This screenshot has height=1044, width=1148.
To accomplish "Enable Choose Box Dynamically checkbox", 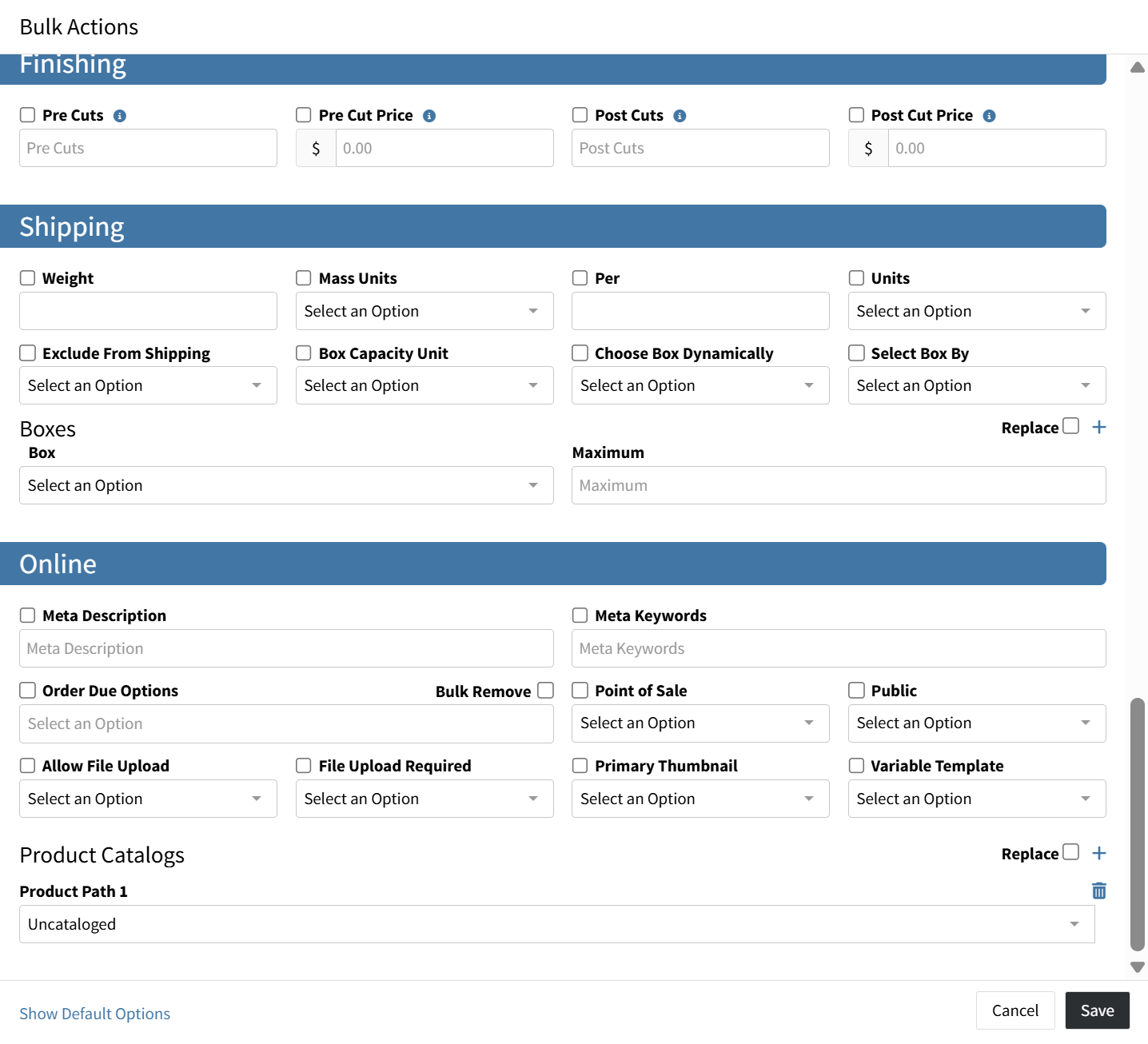I will [580, 353].
